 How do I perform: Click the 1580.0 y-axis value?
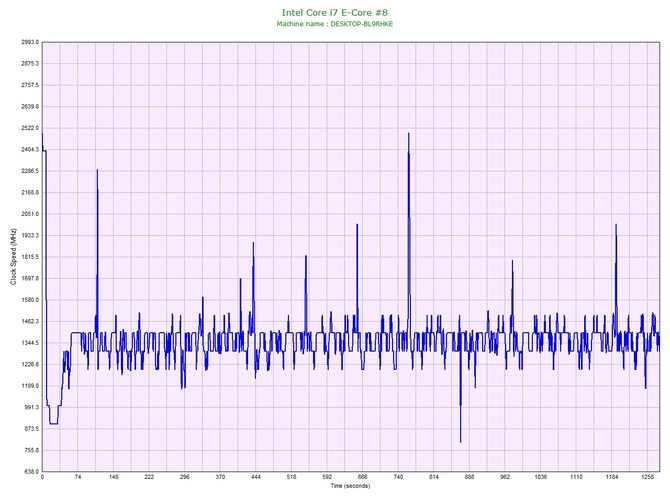(x=30, y=300)
